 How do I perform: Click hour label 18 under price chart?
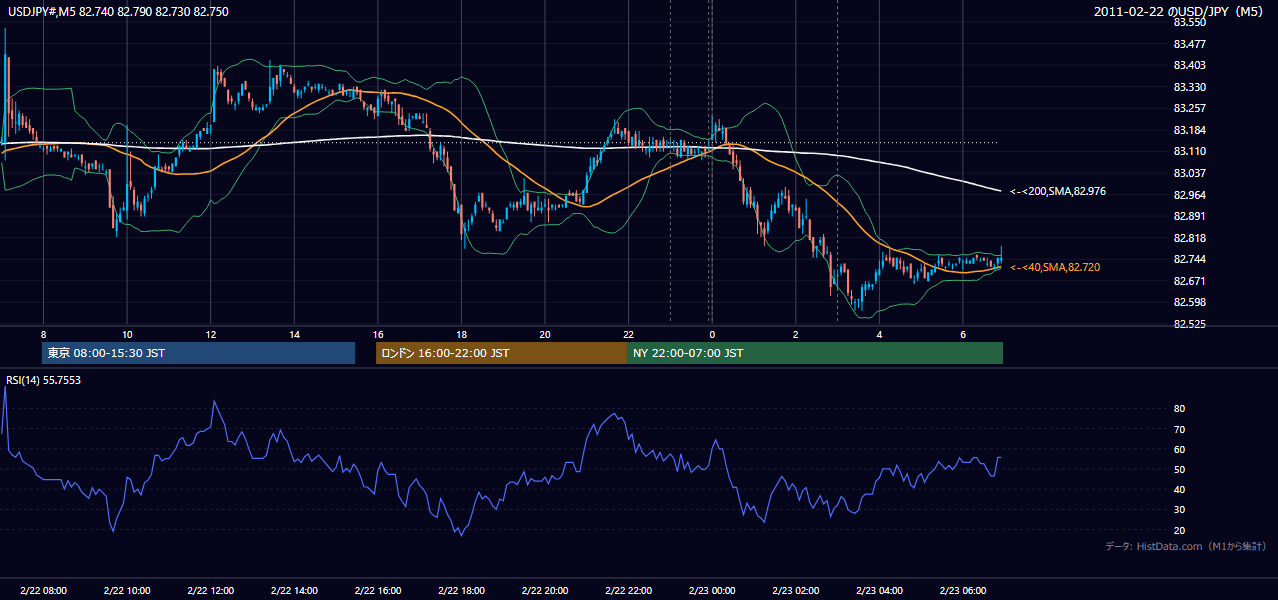461,334
